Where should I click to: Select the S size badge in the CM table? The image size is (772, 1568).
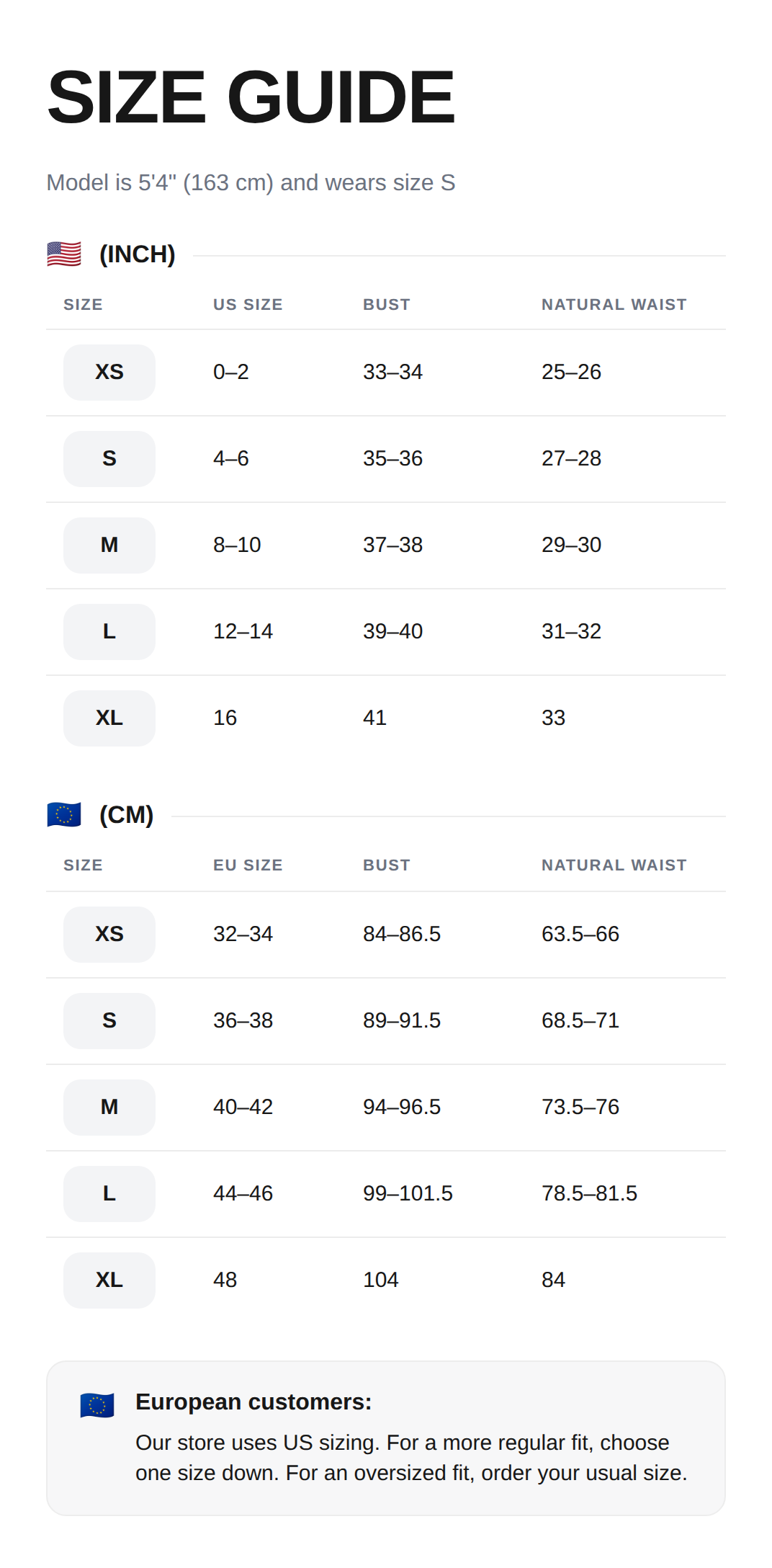pyautogui.click(x=109, y=1021)
